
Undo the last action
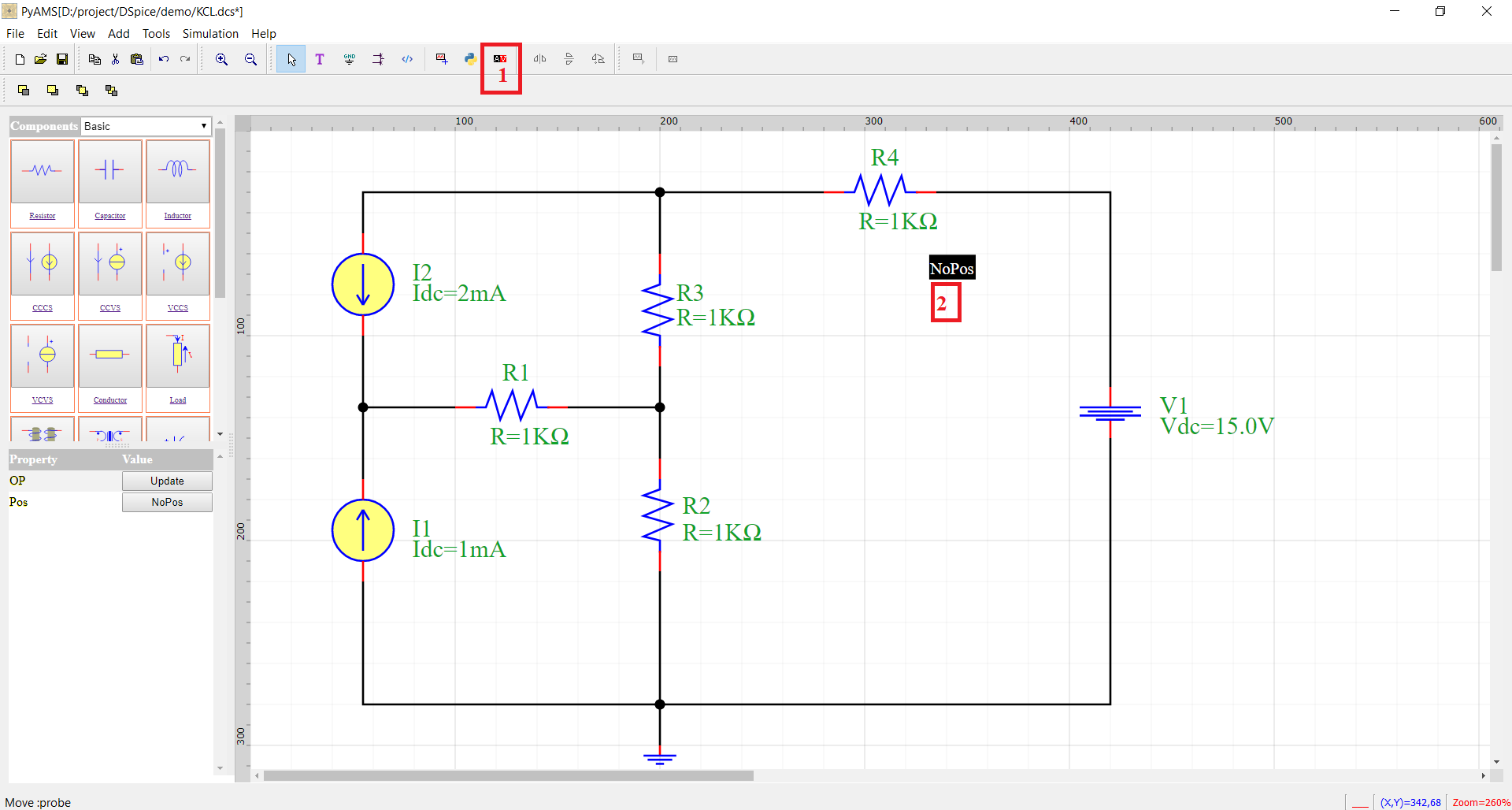(x=164, y=59)
